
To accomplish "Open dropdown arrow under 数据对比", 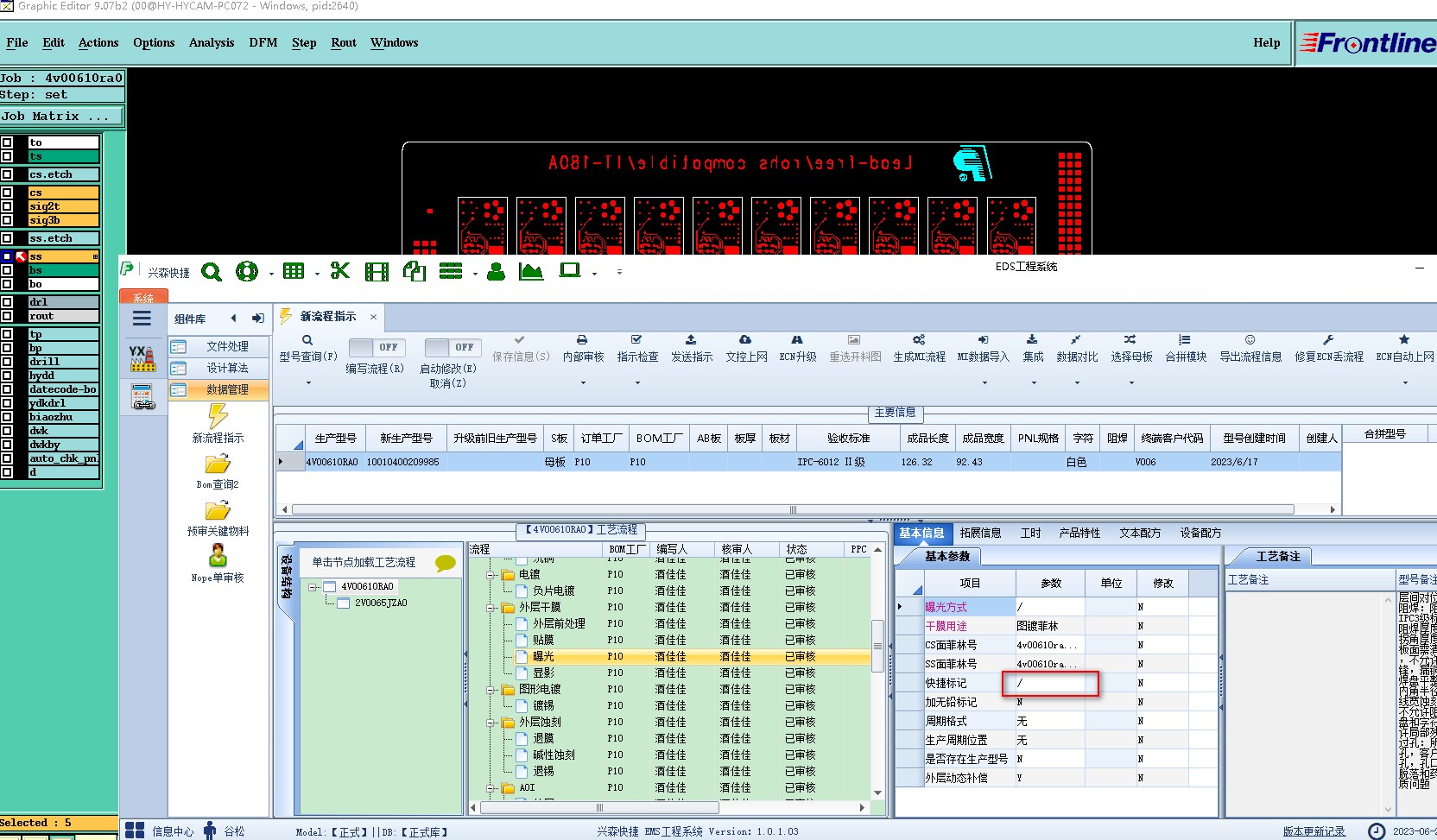I will pyautogui.click(x=1077, y=382).
